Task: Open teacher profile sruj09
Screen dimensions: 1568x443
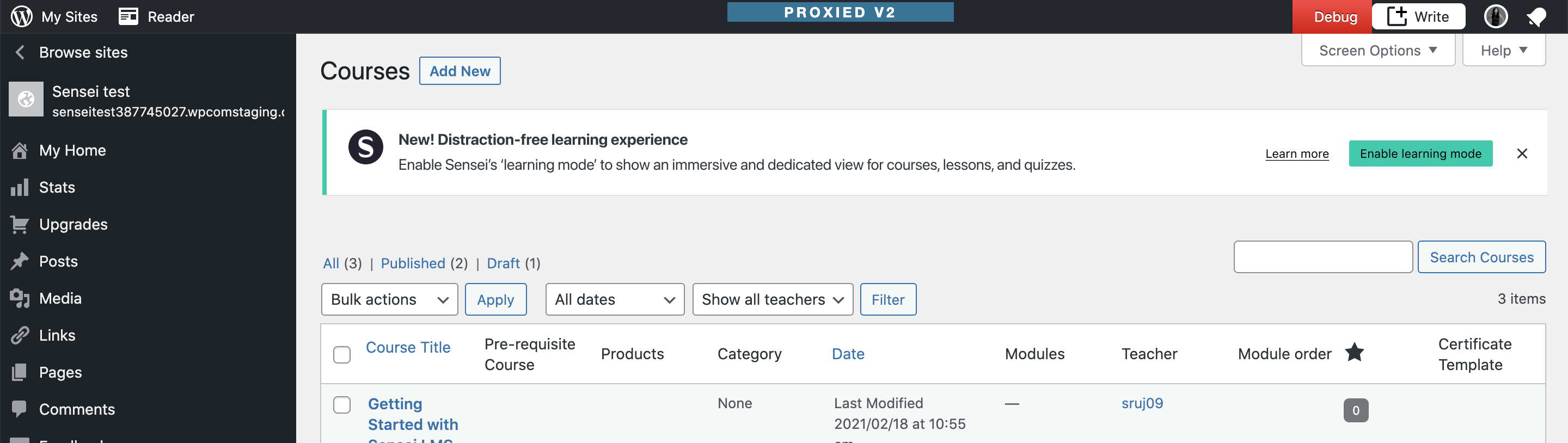Action: click(x=1142, y=403)
